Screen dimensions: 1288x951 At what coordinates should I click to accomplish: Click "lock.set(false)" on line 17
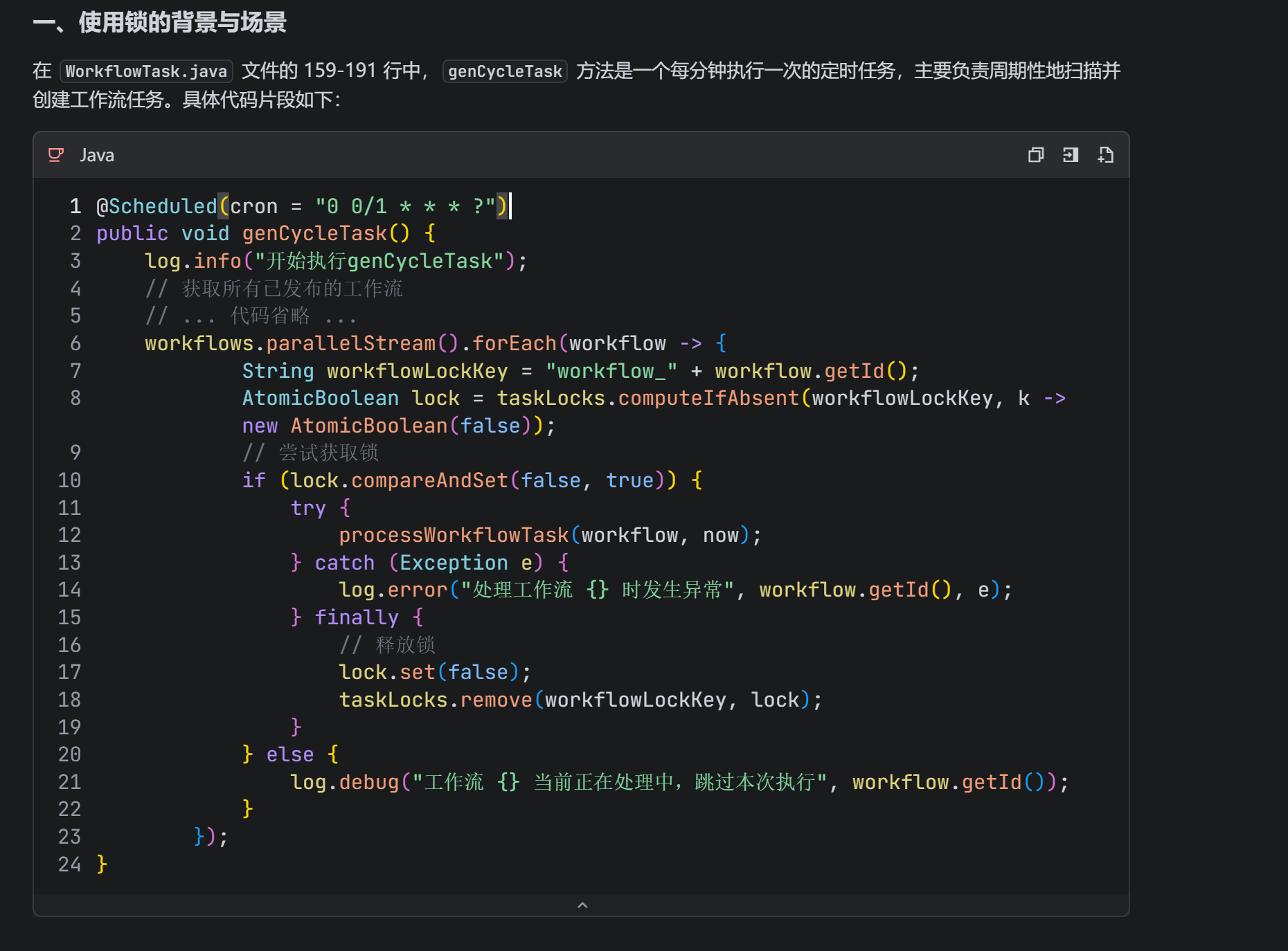[x=429, y=672]
